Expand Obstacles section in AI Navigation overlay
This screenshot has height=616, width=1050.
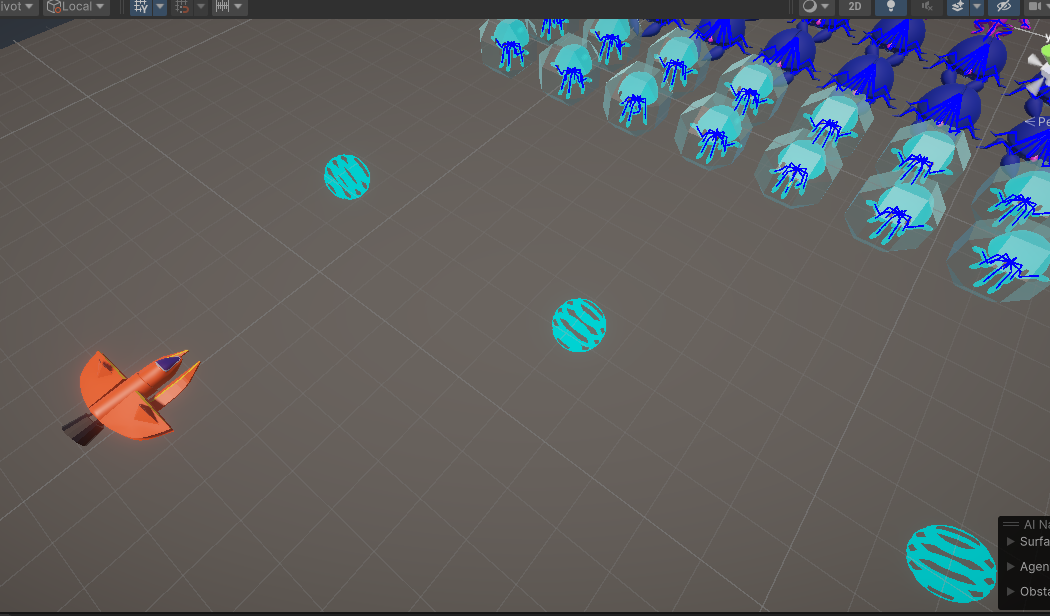1011,592
